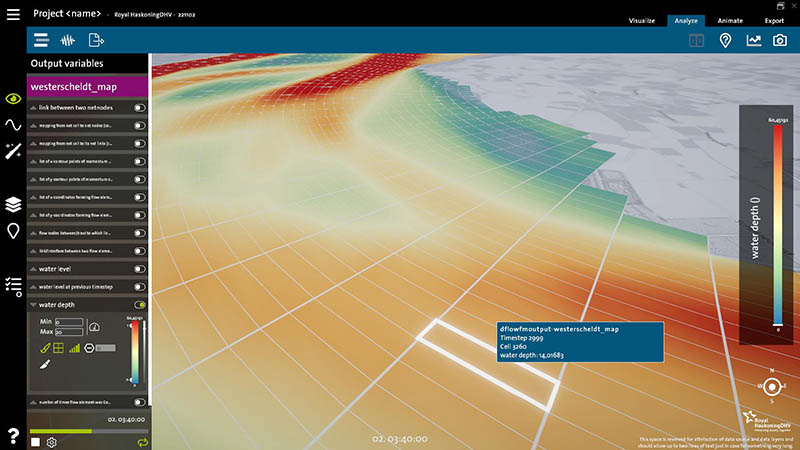Screen dimensions: 800x450
Task: Disable the 'water depth' toggle
Action: point(139,305)
